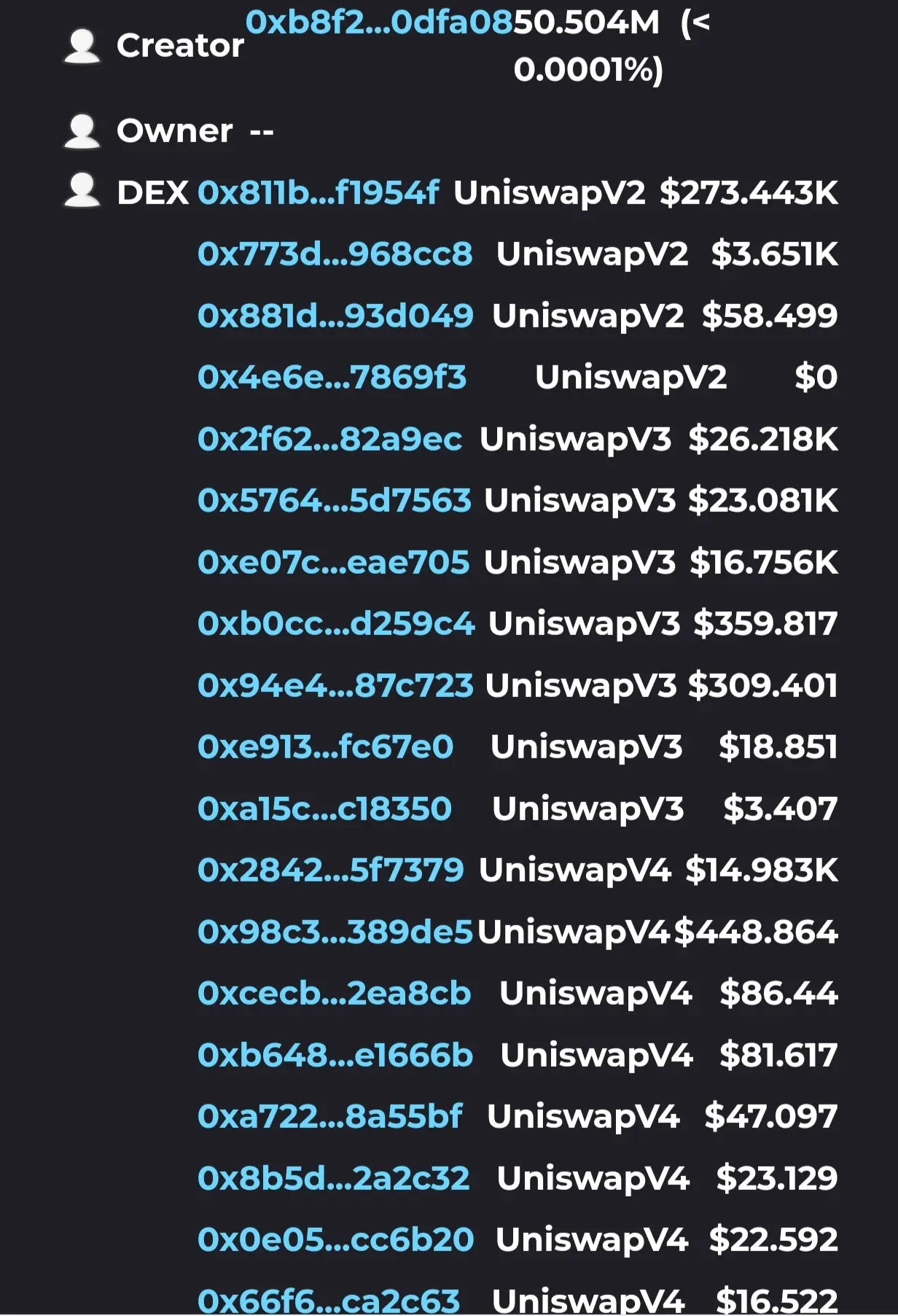
Task: Open pool address 0x773d...968cc8
Action: pyautogui.click(x=335, y=254)
